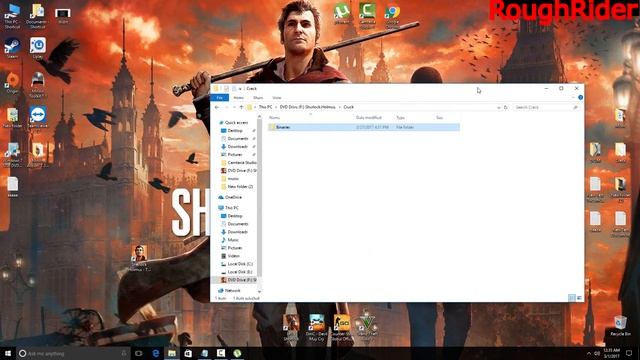This screenshot has width=640, height=360.
Task: Select This PC in navigation pane
Action: point(229,208)
